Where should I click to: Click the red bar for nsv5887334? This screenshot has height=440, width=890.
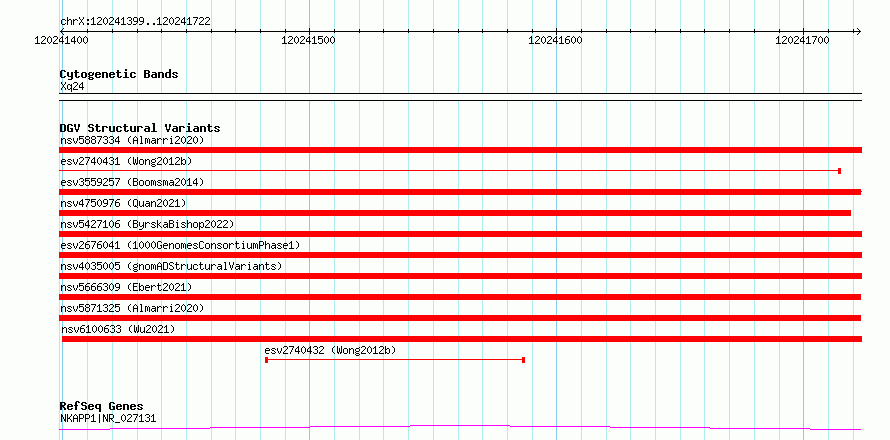[x=461, y=150]
